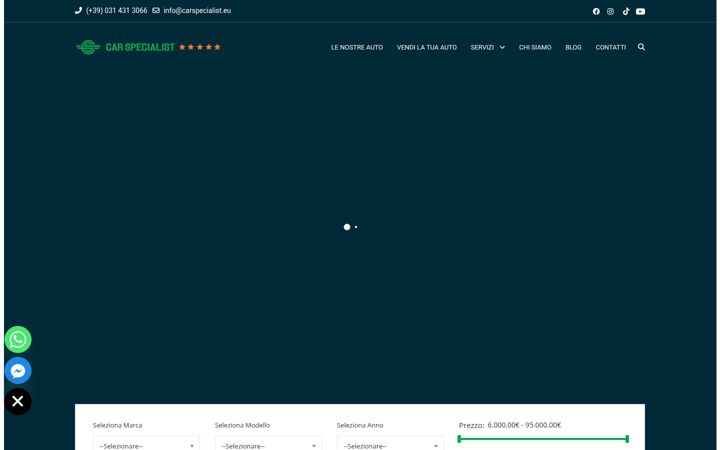This screenshot has height=450, width=720.
Task: Click the phone icon in top bar
Action: 78,10
